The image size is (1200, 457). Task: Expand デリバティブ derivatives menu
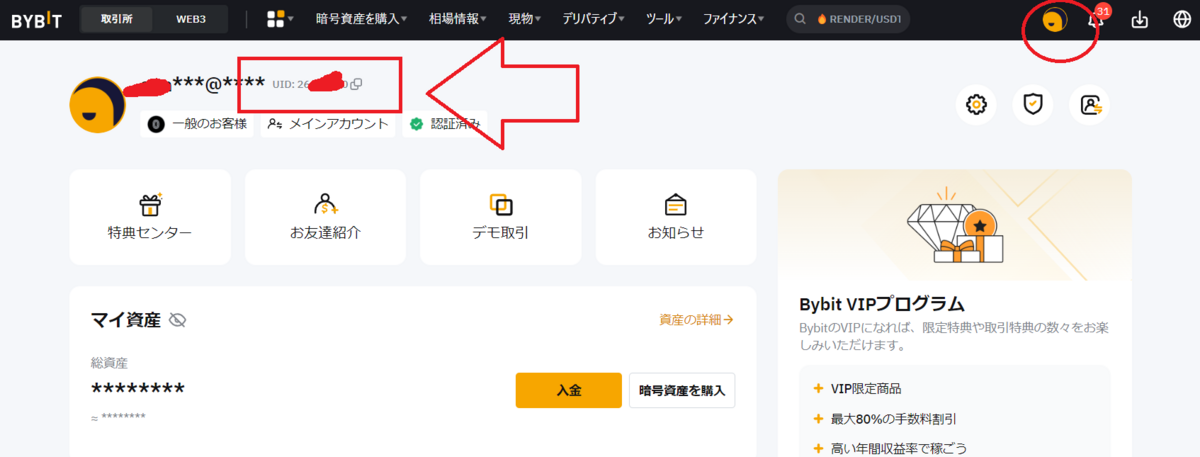point(593,19)
